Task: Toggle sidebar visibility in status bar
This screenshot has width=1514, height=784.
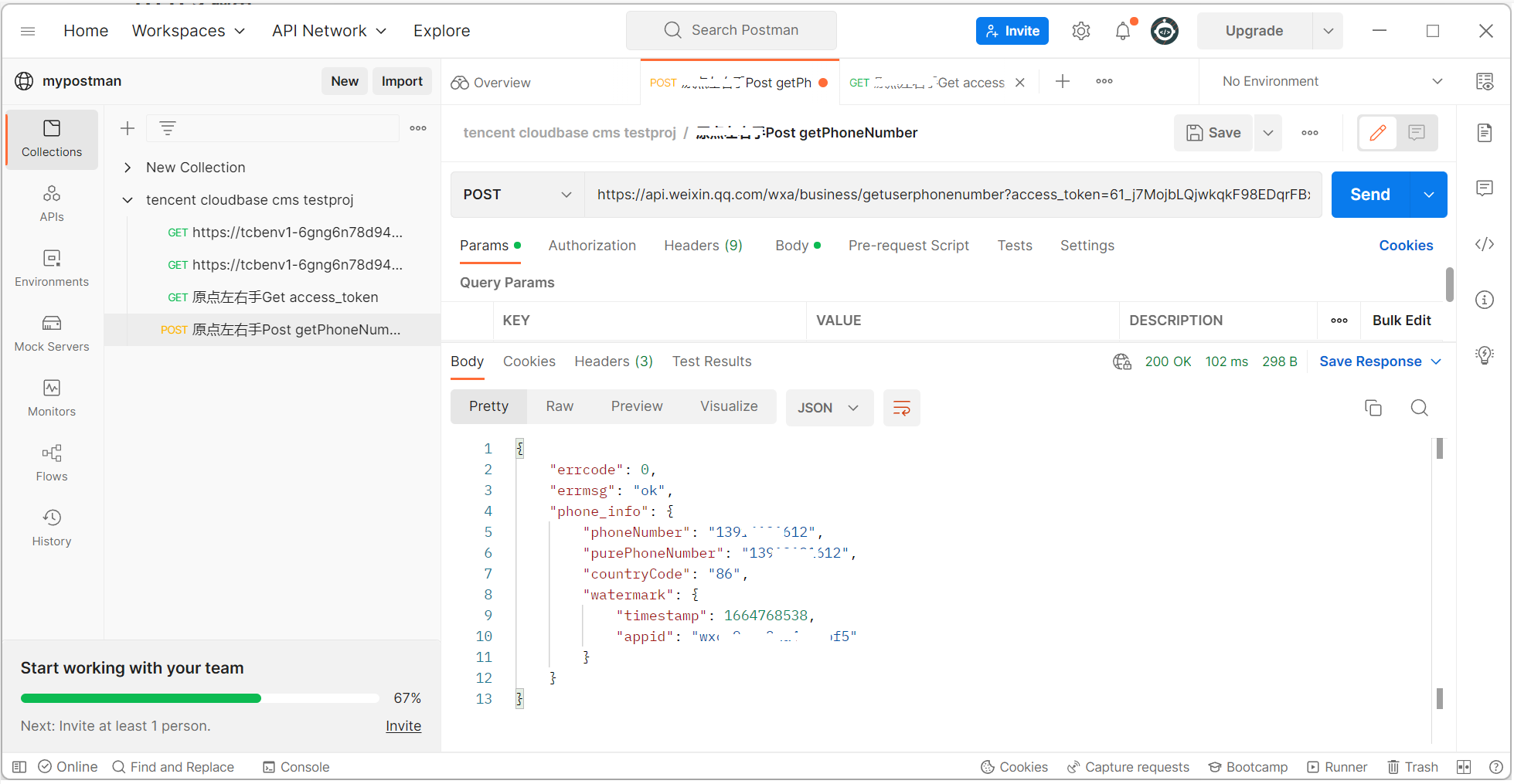Action: point(19,767)
